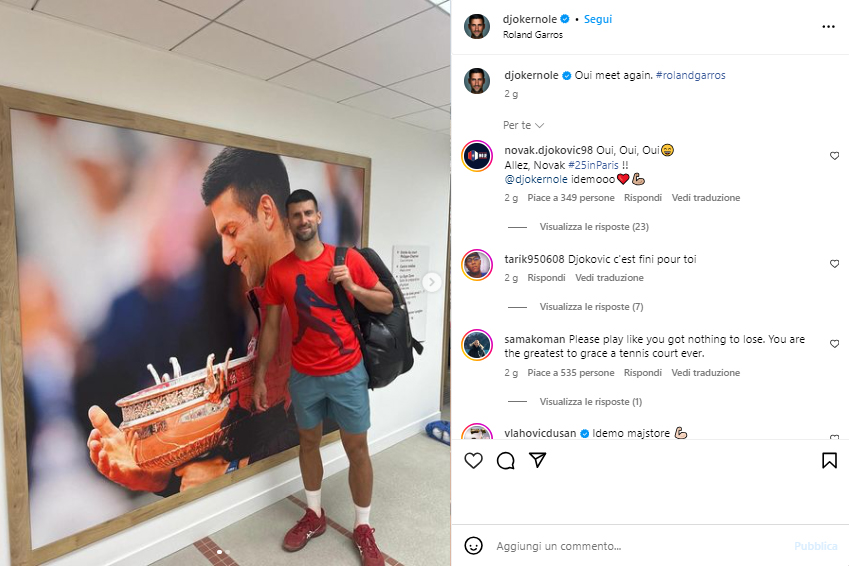Like tarik950608's comment
The width and height of the screenshot is (849, 566).
834,264
